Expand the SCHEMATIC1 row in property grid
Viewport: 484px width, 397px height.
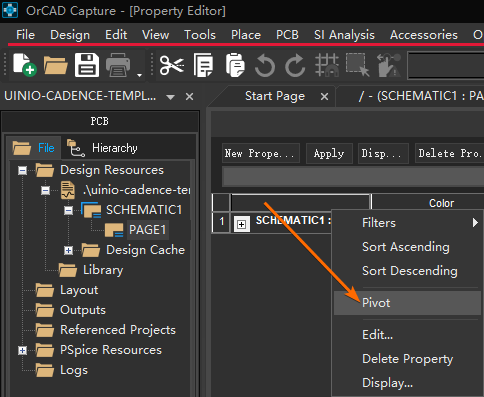point(242,224)
